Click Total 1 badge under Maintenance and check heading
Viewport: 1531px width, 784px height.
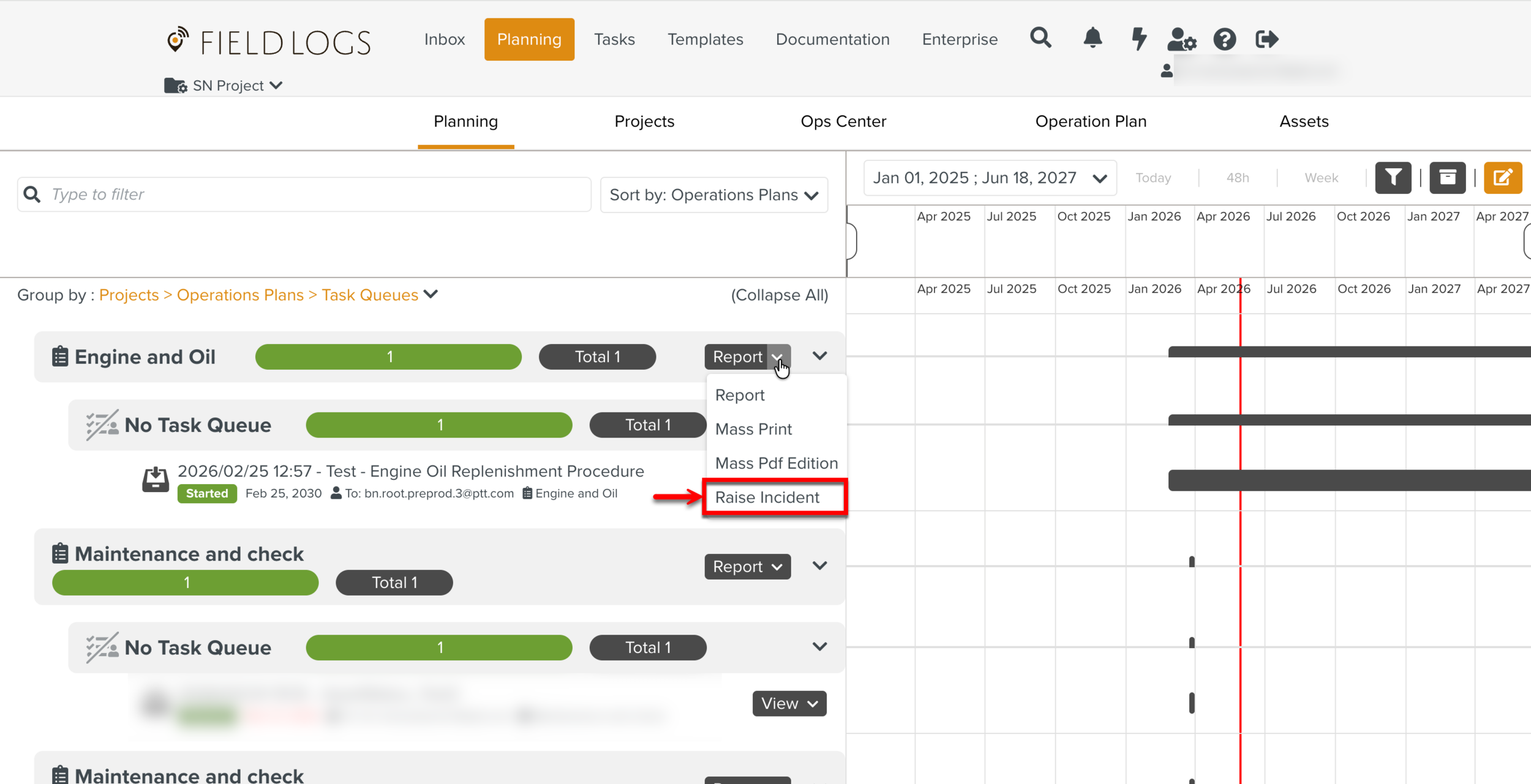394,583
